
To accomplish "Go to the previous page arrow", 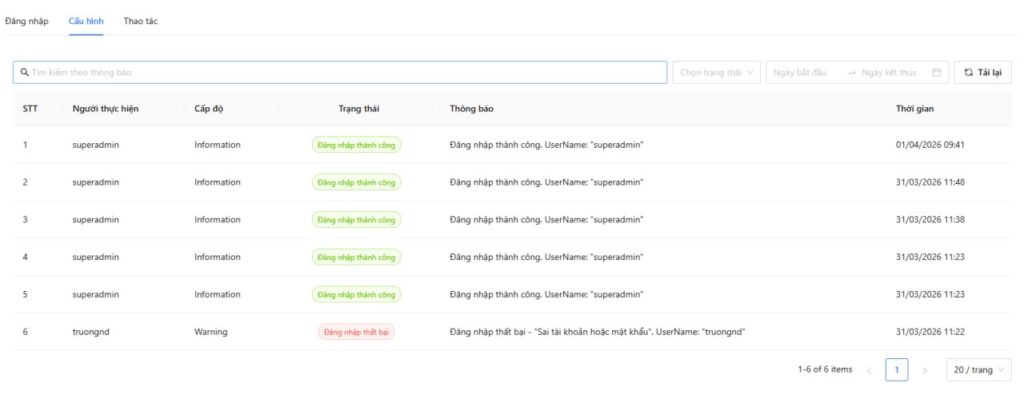I will coord(869,370).
